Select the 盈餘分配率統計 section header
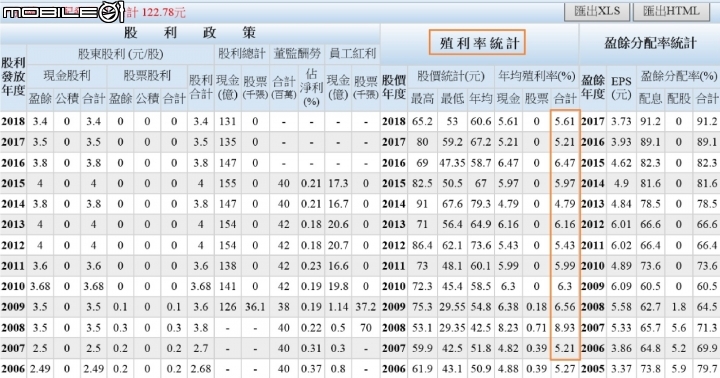The image size is (720, 378). (650, 43)
